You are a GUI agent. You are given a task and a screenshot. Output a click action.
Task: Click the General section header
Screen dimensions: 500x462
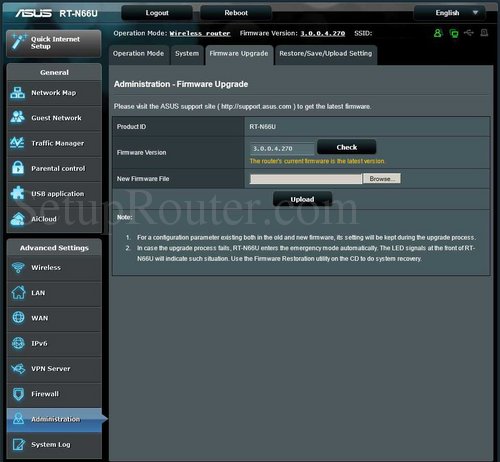pos(54,72)
